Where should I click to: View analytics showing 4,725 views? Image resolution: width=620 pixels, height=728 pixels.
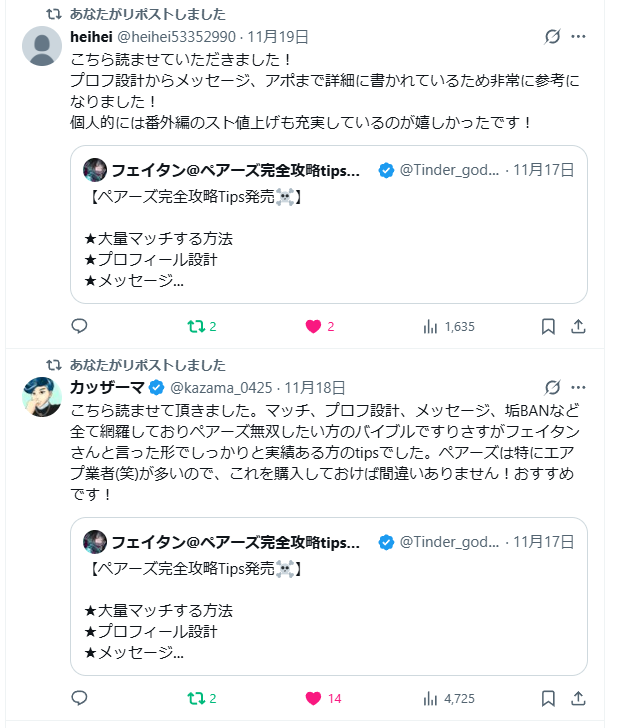pyautogui.click(x=449, y=698)
